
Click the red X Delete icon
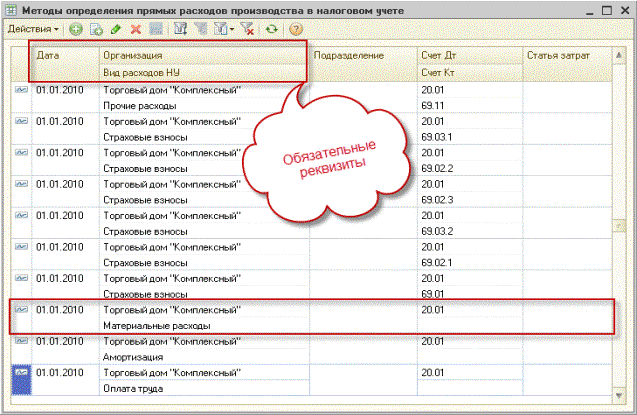tap(136, 29)
